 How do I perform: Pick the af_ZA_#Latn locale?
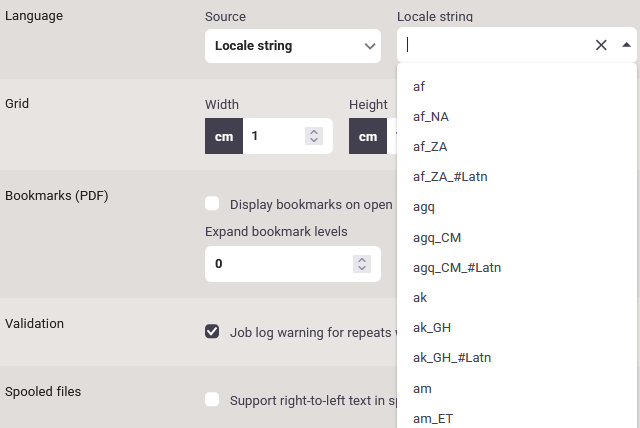(x=450, y=177)
